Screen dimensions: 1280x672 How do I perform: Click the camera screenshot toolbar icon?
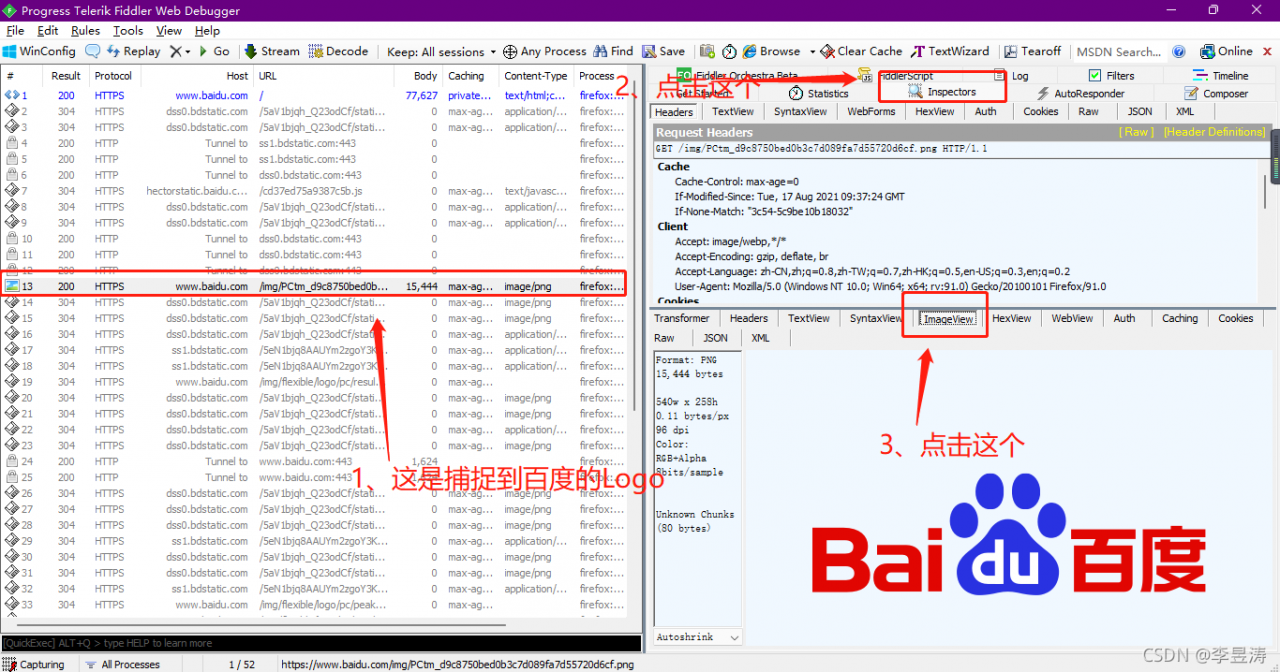tap(707, 51)
